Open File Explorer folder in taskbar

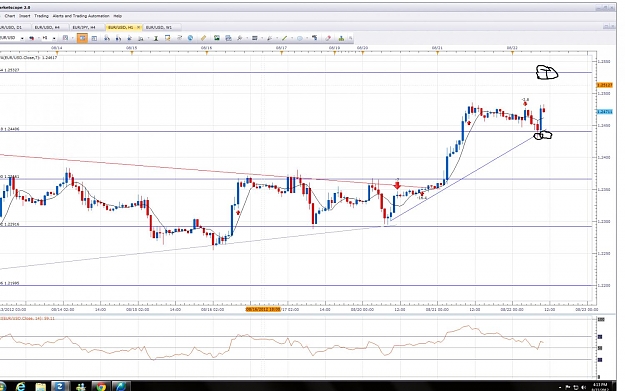pos(41,386)
